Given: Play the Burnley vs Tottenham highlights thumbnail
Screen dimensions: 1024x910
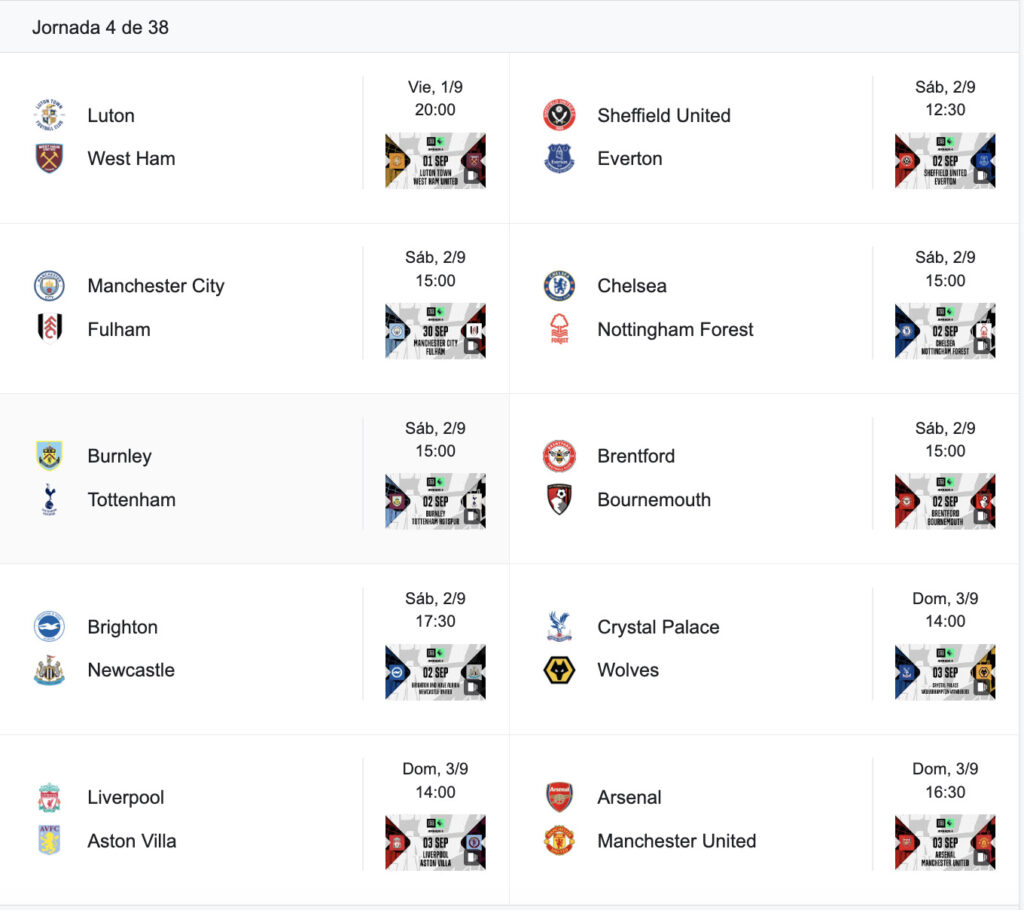Looking at the screenshot, I should (436, 501).
